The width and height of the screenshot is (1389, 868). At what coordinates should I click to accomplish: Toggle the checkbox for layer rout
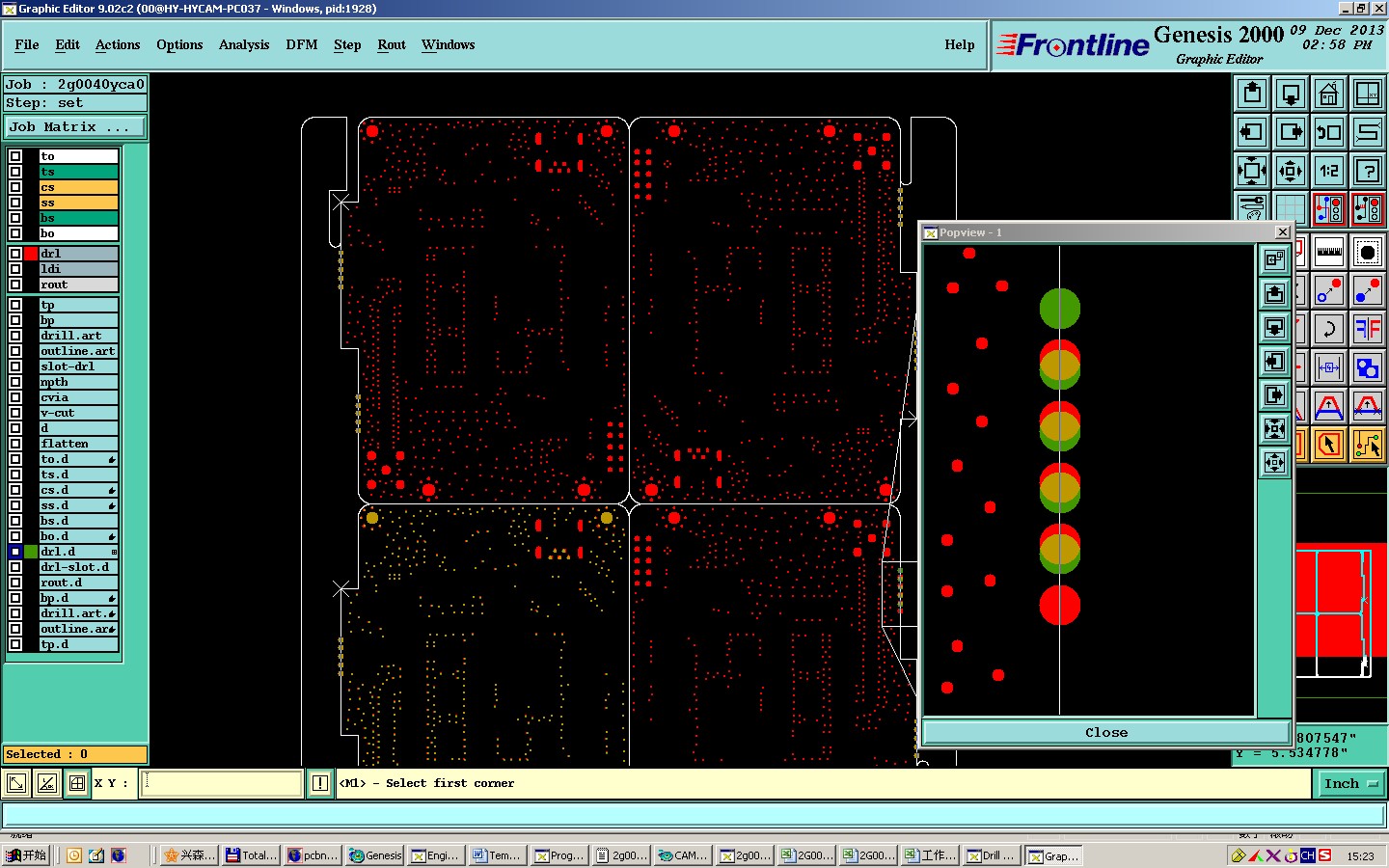tap(15, 285)
